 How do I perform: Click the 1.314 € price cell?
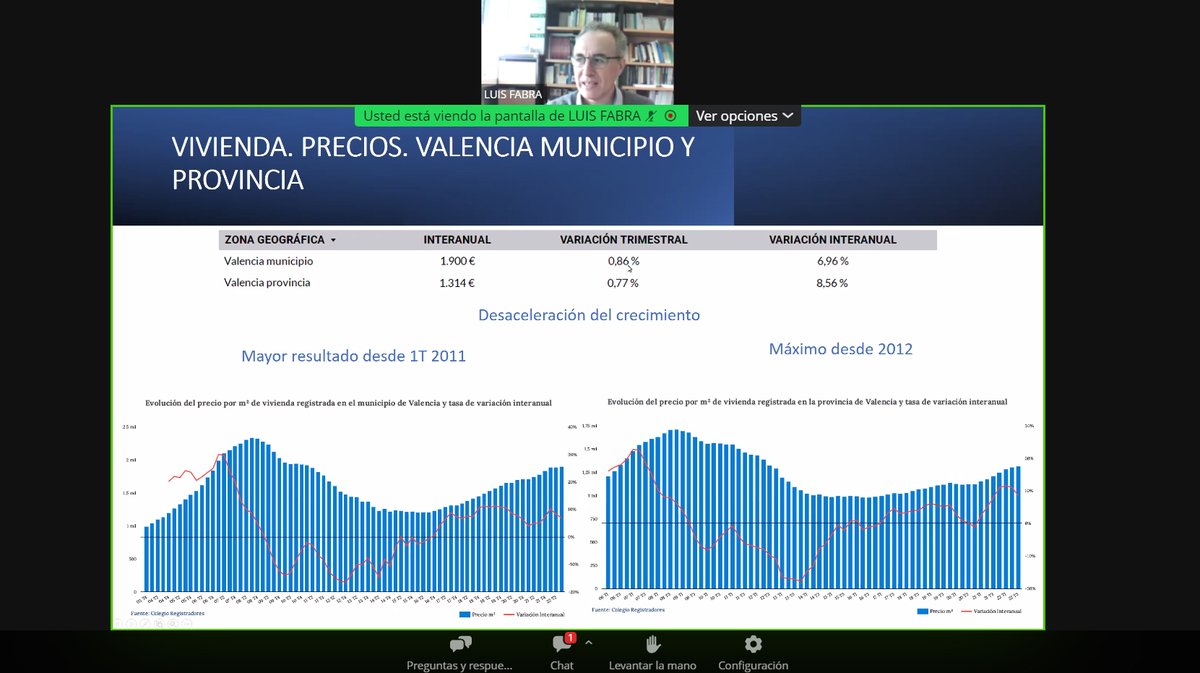coord(457,283)
